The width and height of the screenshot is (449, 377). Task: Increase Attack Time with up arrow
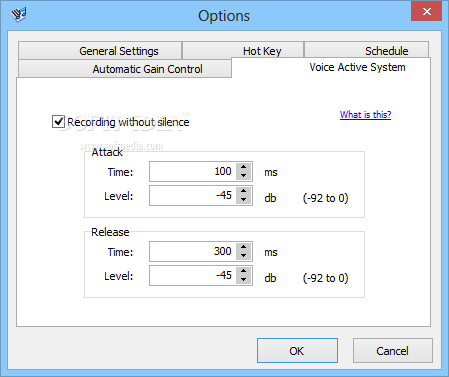[244, 167]
